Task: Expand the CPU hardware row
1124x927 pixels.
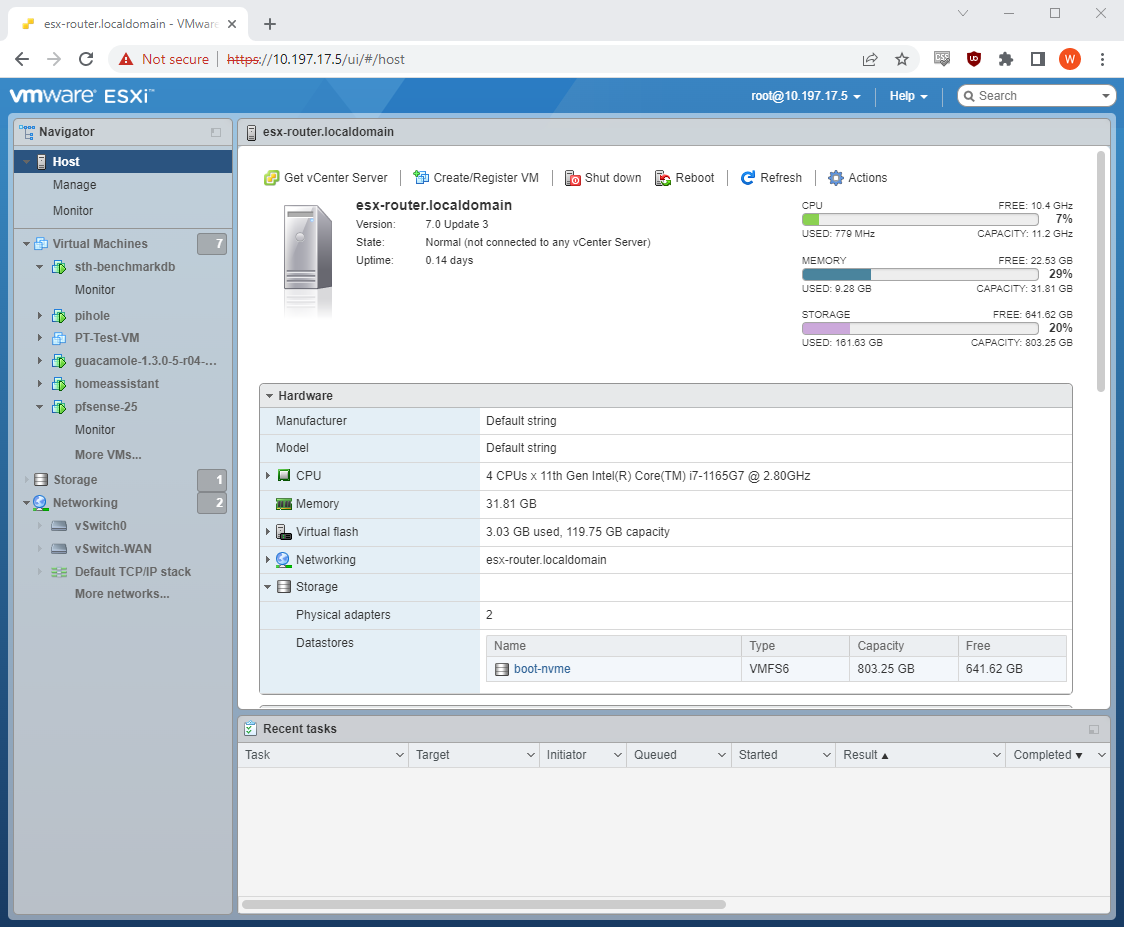Action: click(x=268, y=476)
